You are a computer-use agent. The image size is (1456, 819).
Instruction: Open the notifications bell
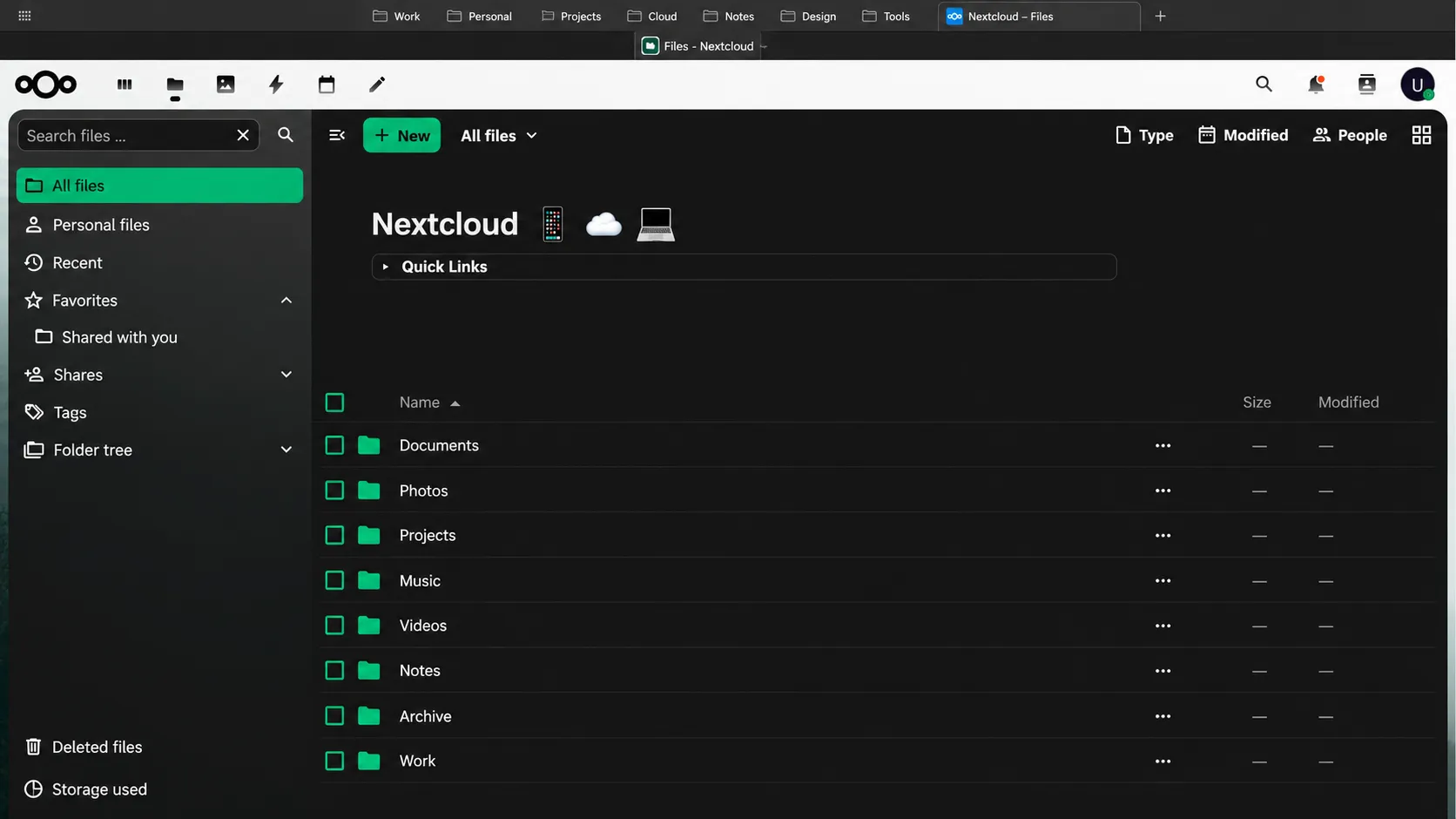1316,85
